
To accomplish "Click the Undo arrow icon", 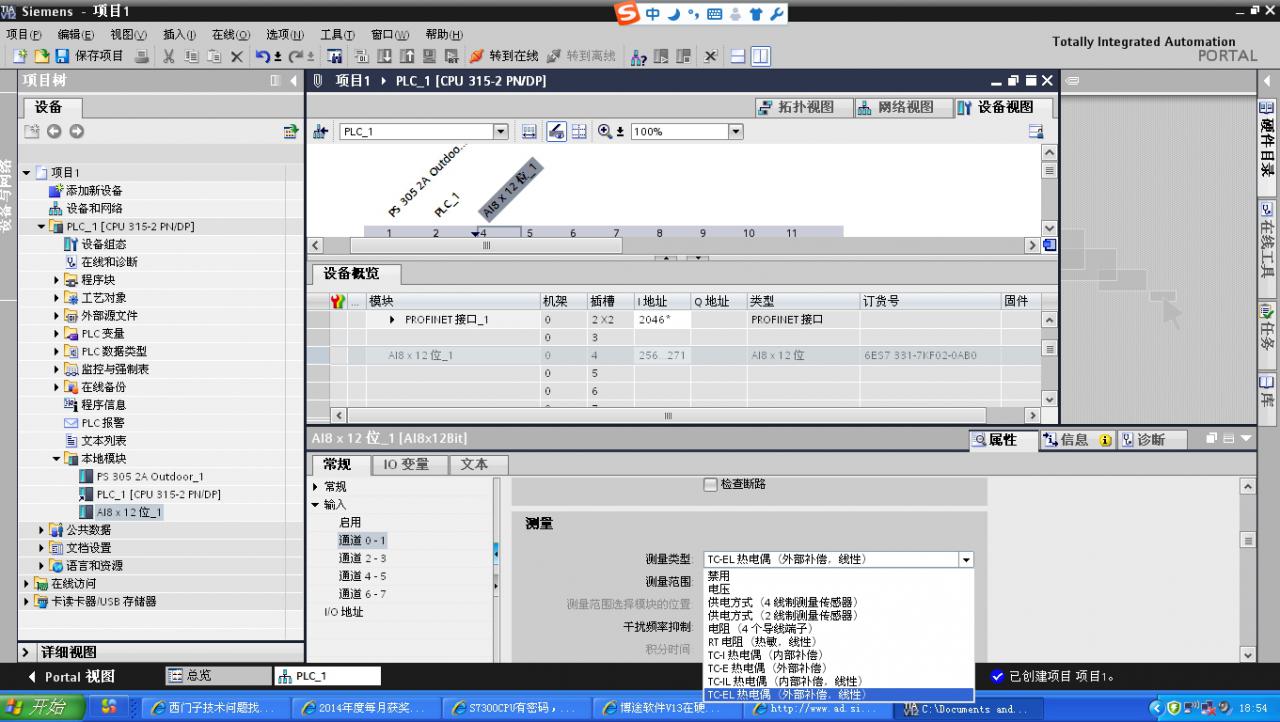I will coord(262,57).
